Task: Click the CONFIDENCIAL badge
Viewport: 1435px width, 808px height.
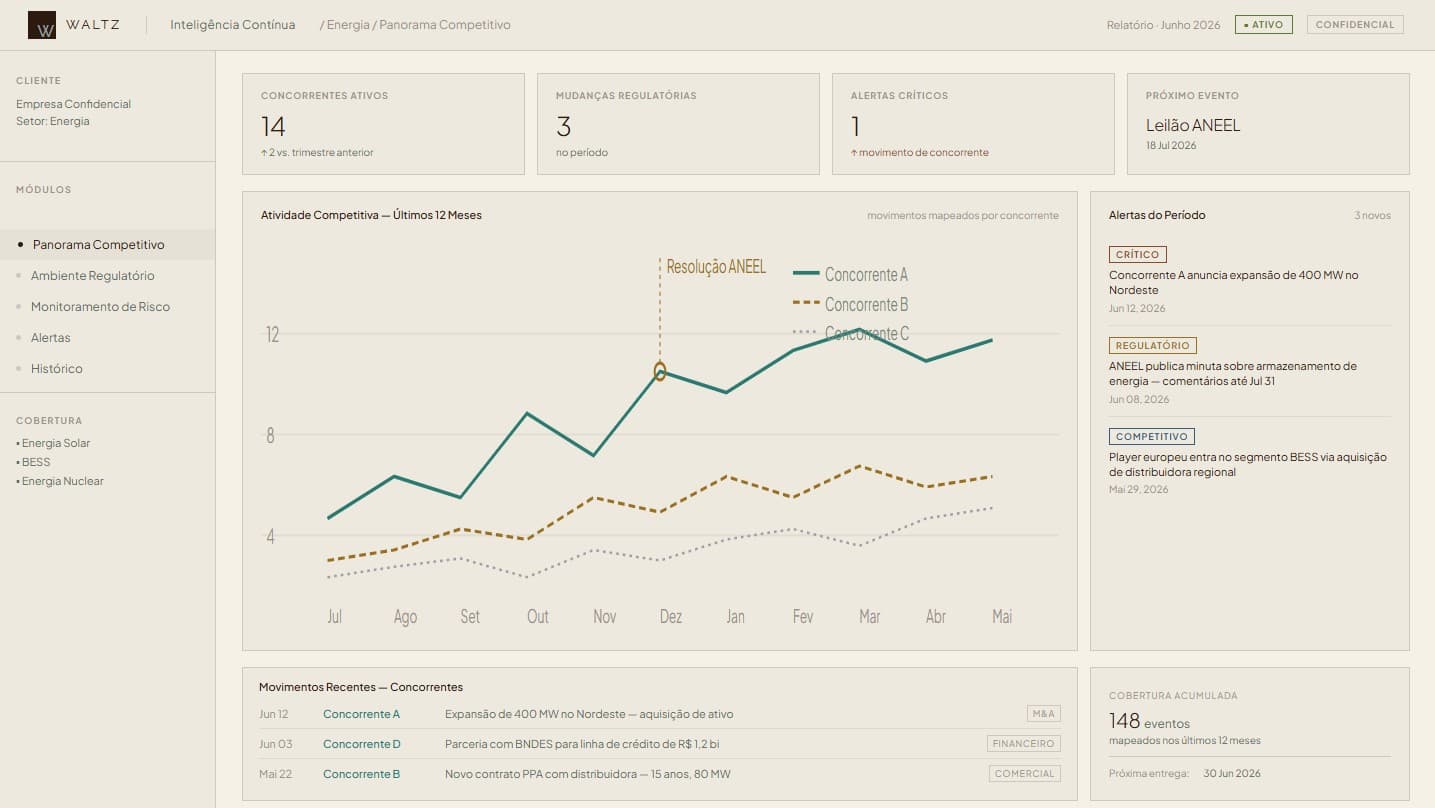Action: click(1355, 25)
